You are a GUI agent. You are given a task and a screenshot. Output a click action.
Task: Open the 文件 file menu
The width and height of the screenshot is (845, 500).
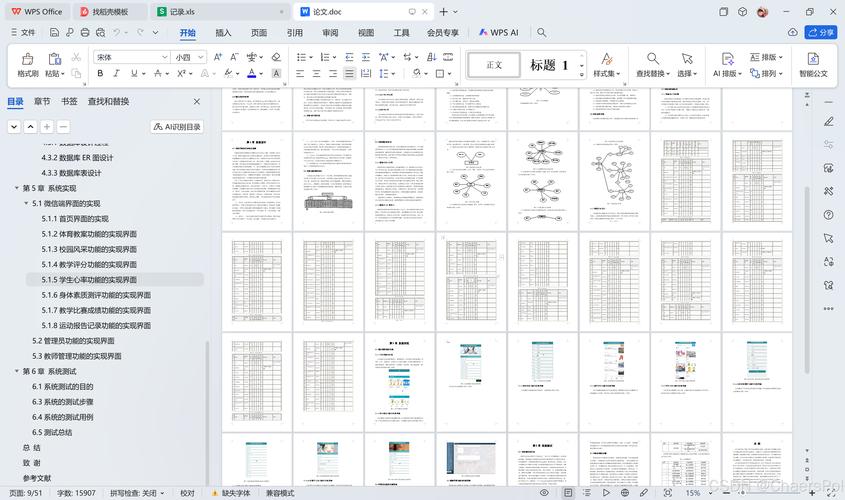23,32
